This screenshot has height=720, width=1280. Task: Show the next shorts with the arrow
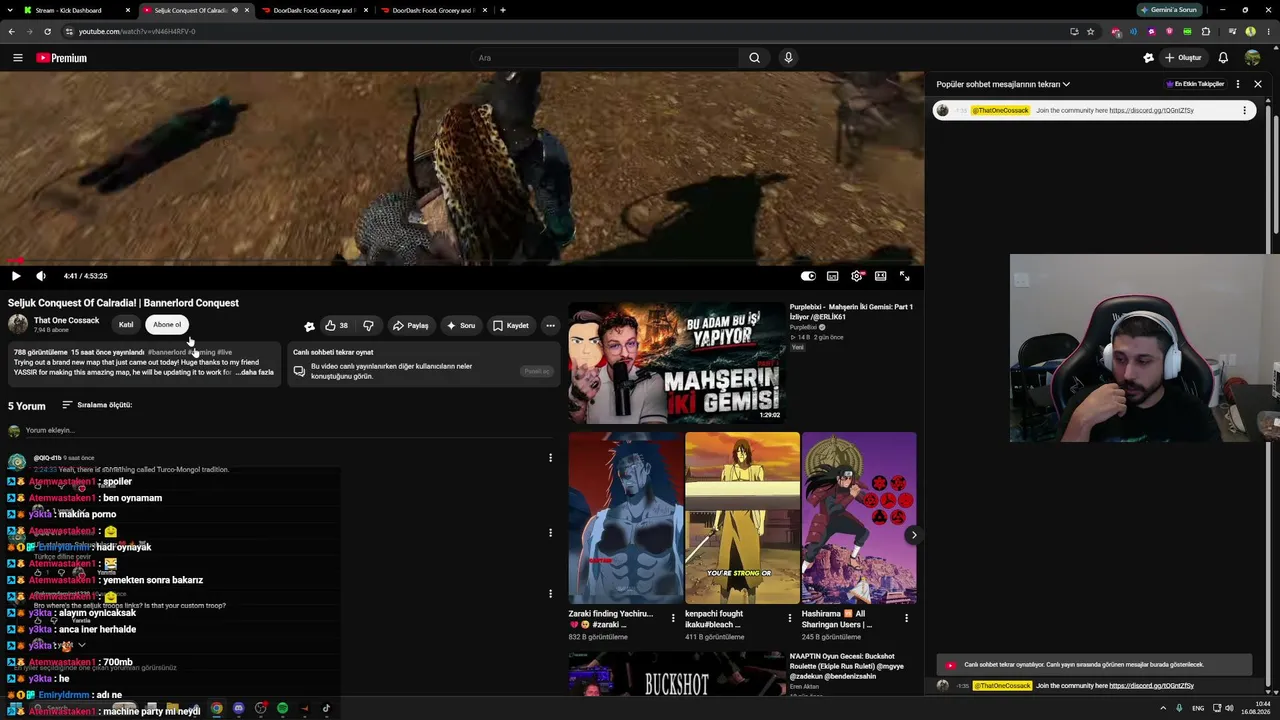(913, 535)
